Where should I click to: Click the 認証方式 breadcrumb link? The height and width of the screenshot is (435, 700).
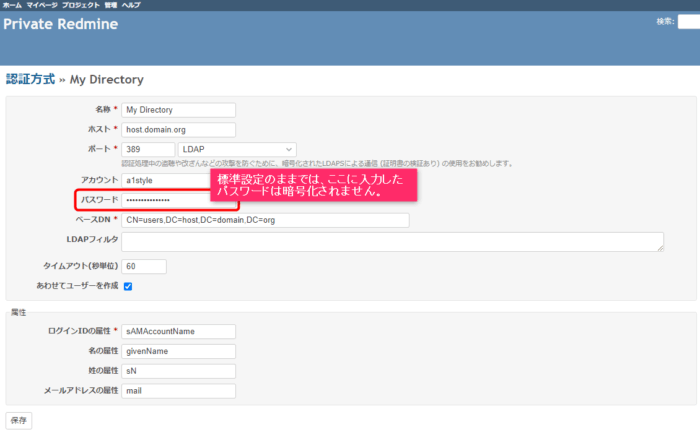[30, 79]
